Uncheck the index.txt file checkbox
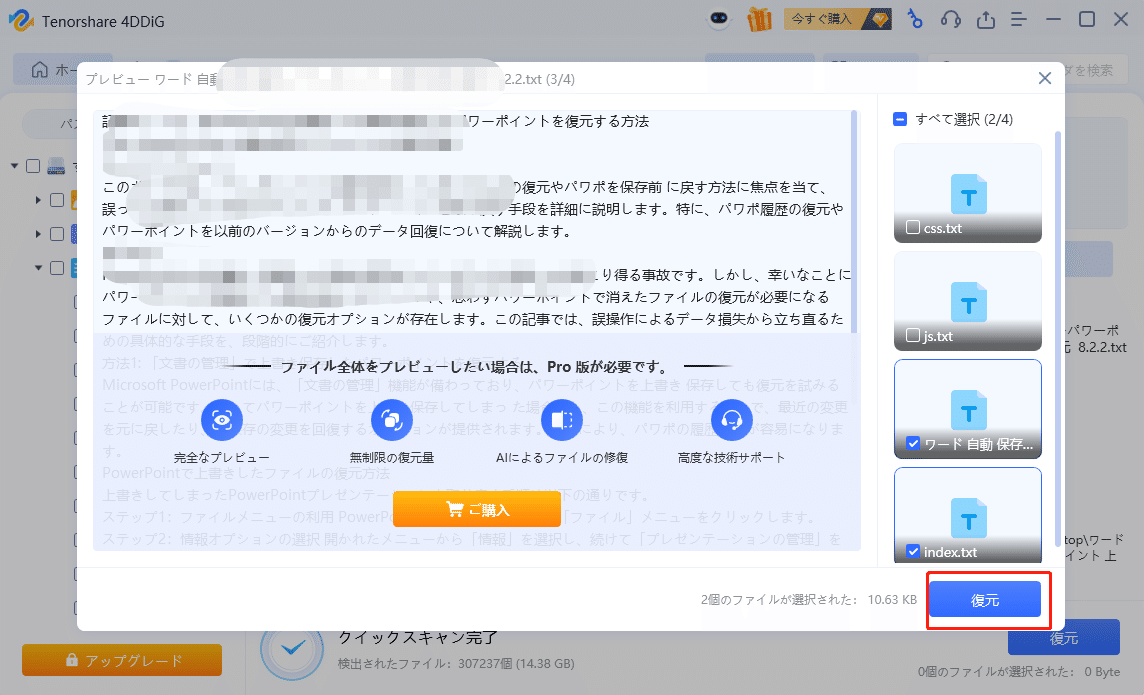The width and height of the screenshot is (1144, 695). (913, 551)
